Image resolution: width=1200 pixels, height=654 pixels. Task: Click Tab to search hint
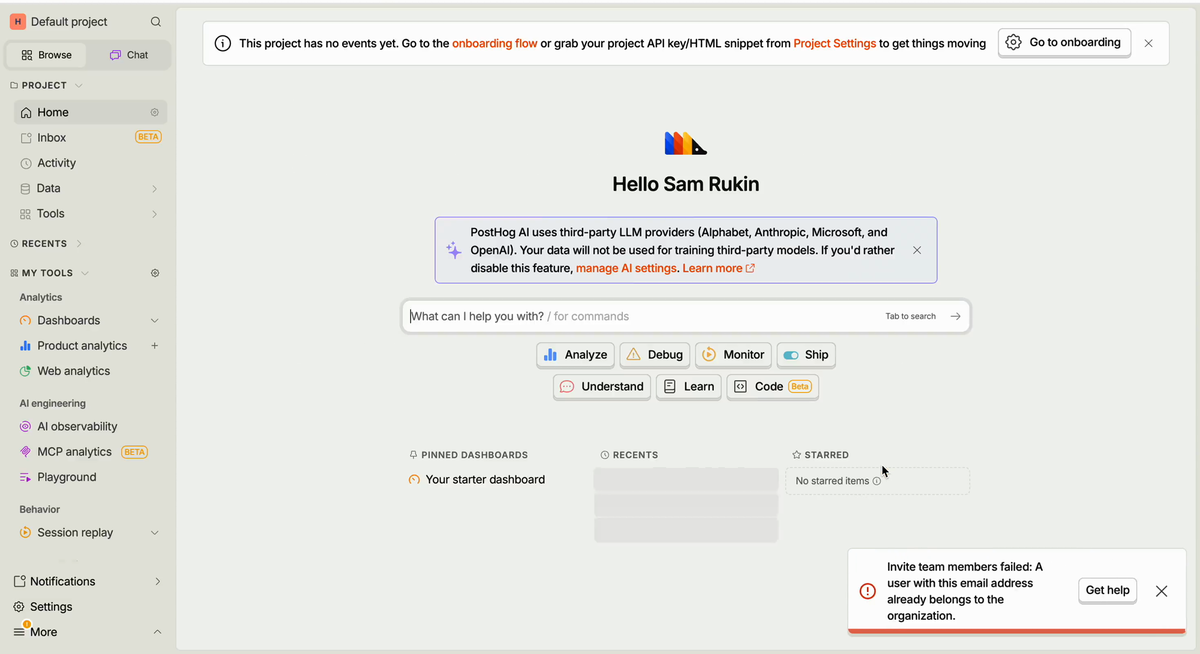(x=910, y=317)
